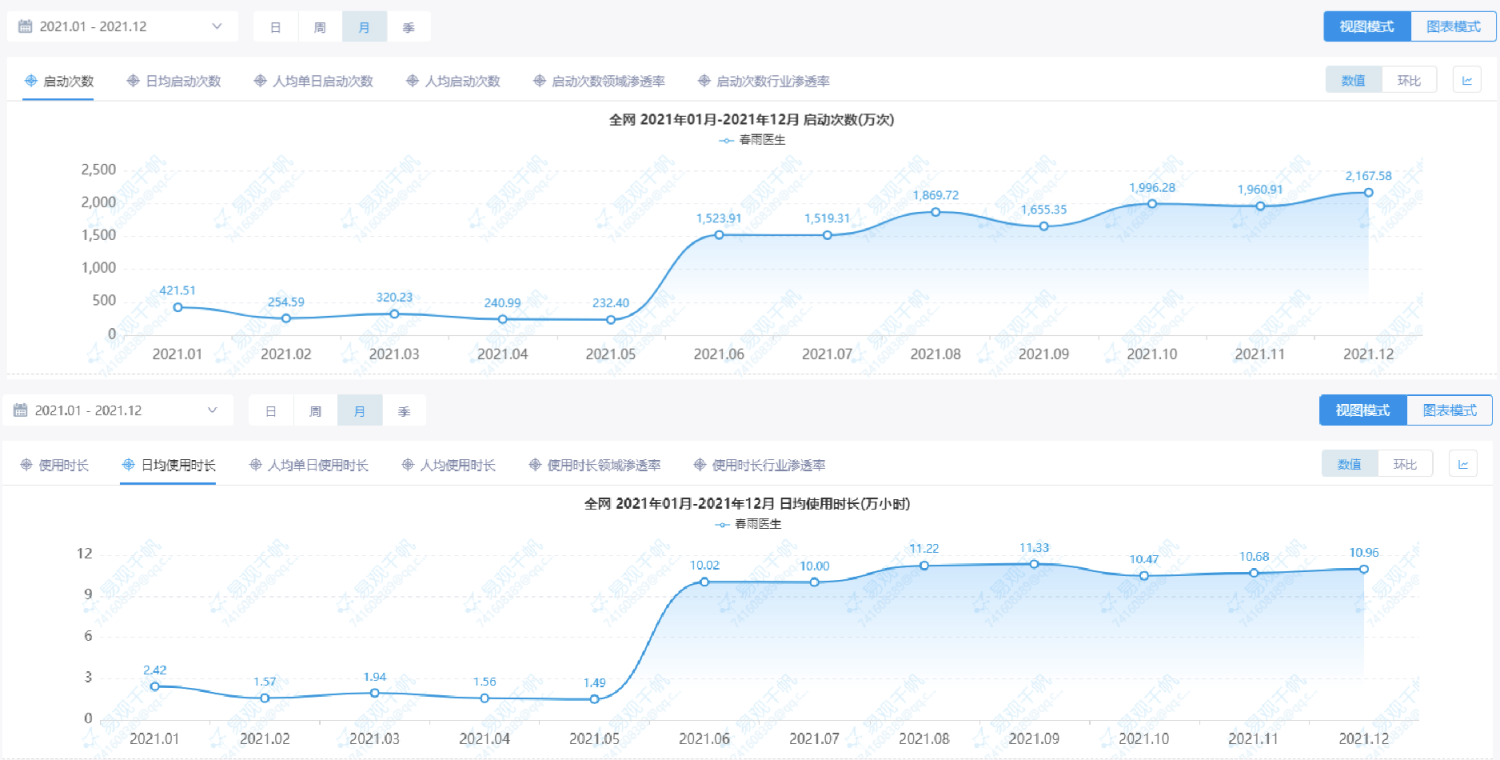The width and height of the screenshot is (1500, 760).
Task: Click 2021.09 data point valued 11.33
Action: [x=1034, y=564]
